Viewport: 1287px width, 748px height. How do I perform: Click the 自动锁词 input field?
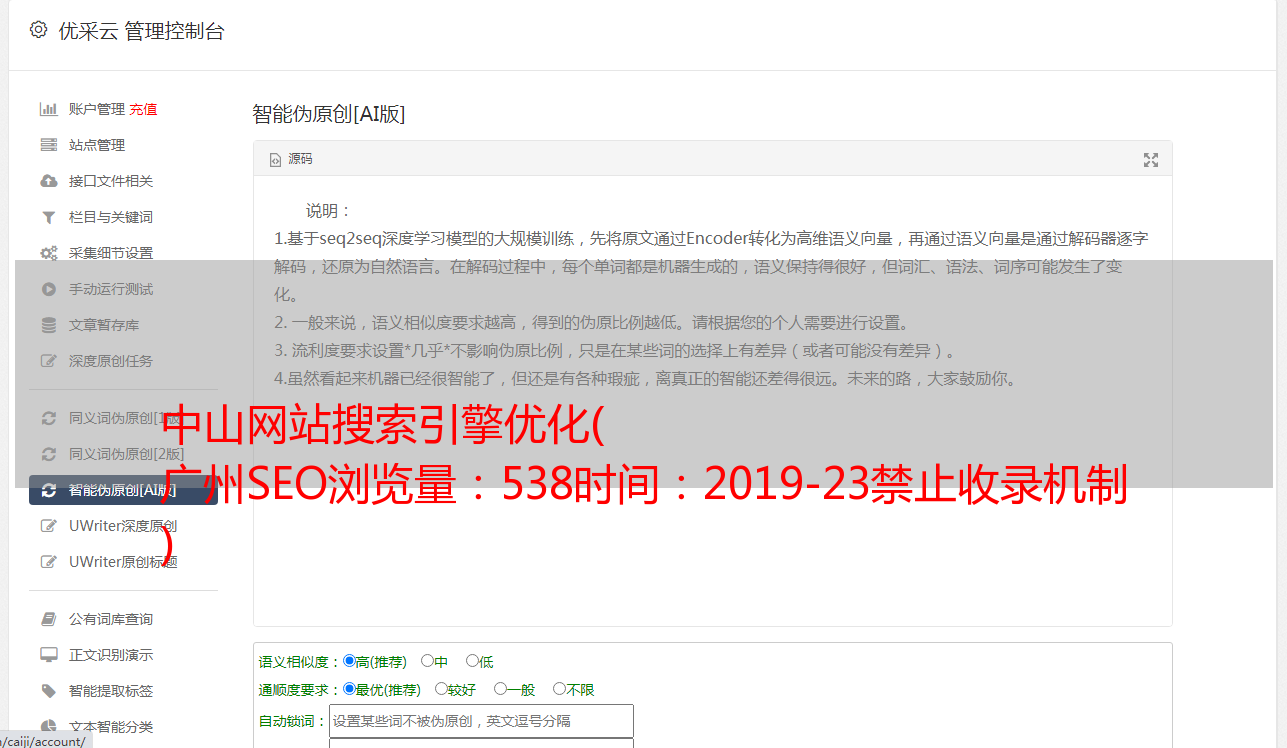[x=481, y=721]
